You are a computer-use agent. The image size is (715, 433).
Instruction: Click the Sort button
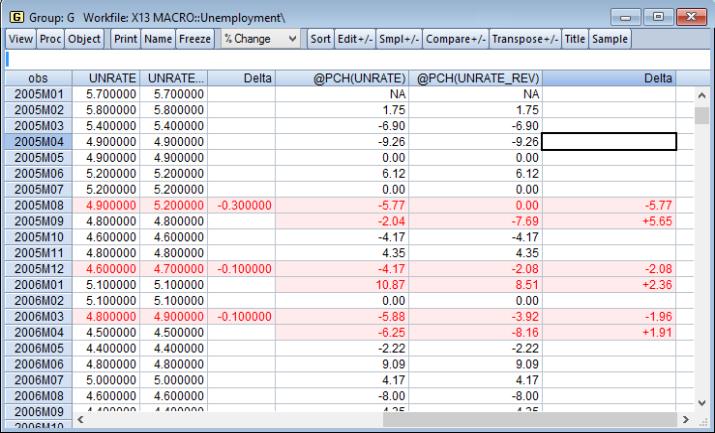point(320,38)
